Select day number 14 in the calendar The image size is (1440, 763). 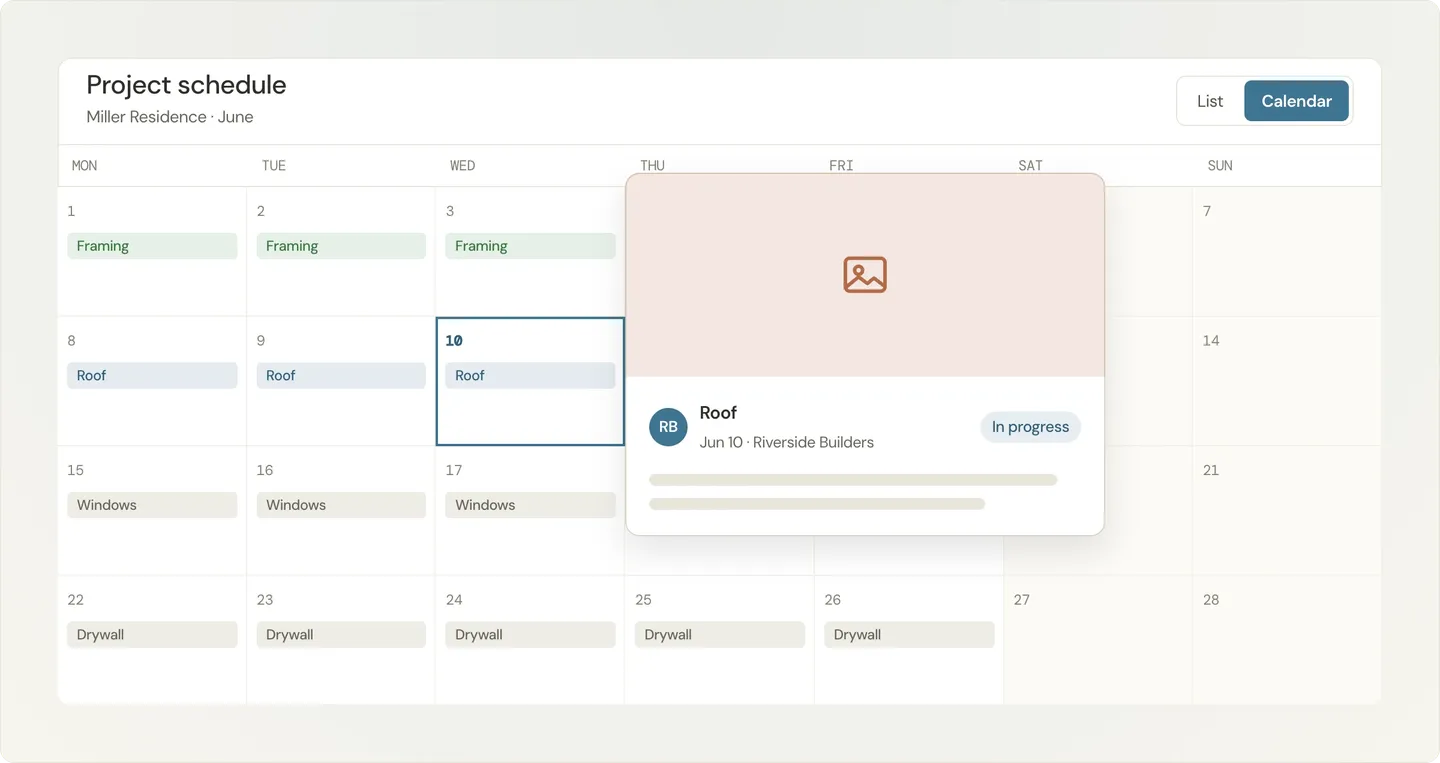click(x=1211, y=341)
